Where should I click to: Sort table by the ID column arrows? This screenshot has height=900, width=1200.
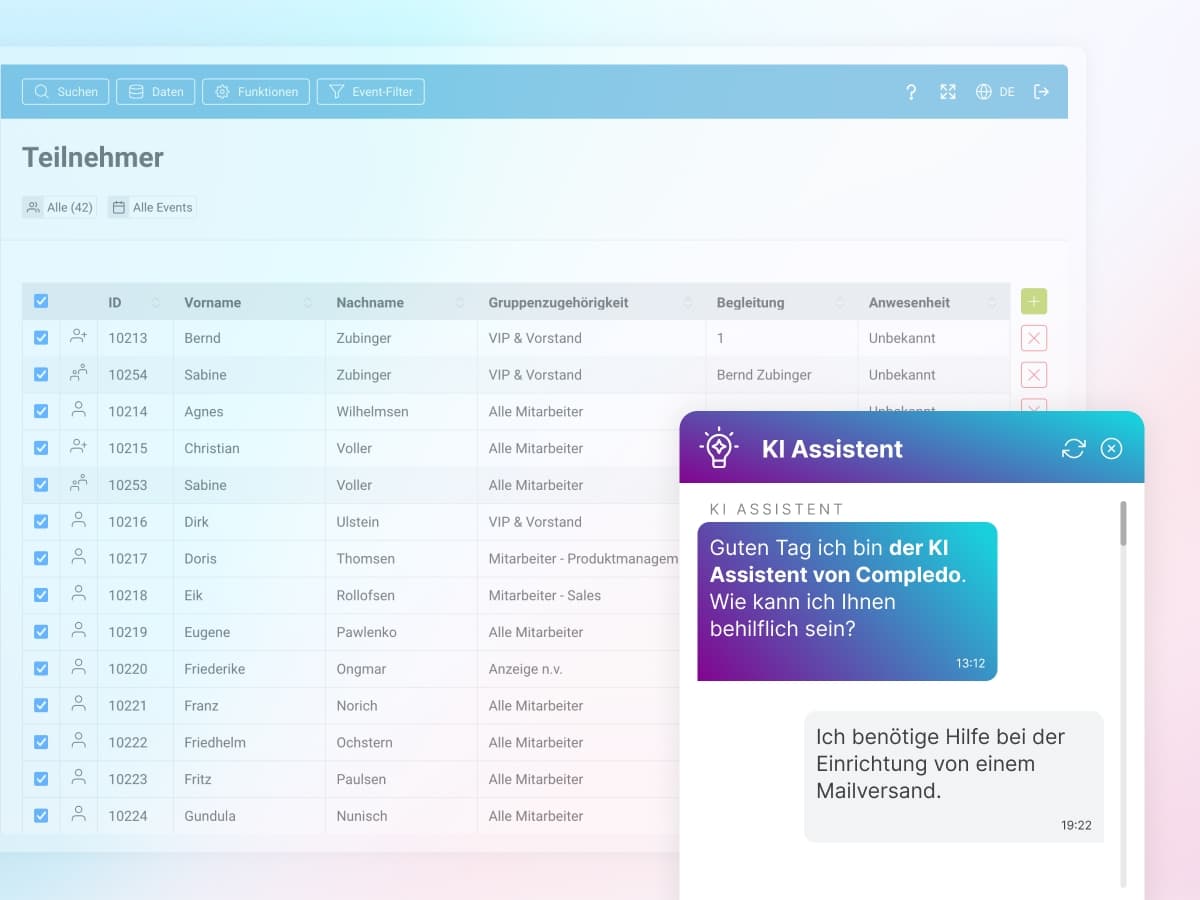(x=155, y=302)
